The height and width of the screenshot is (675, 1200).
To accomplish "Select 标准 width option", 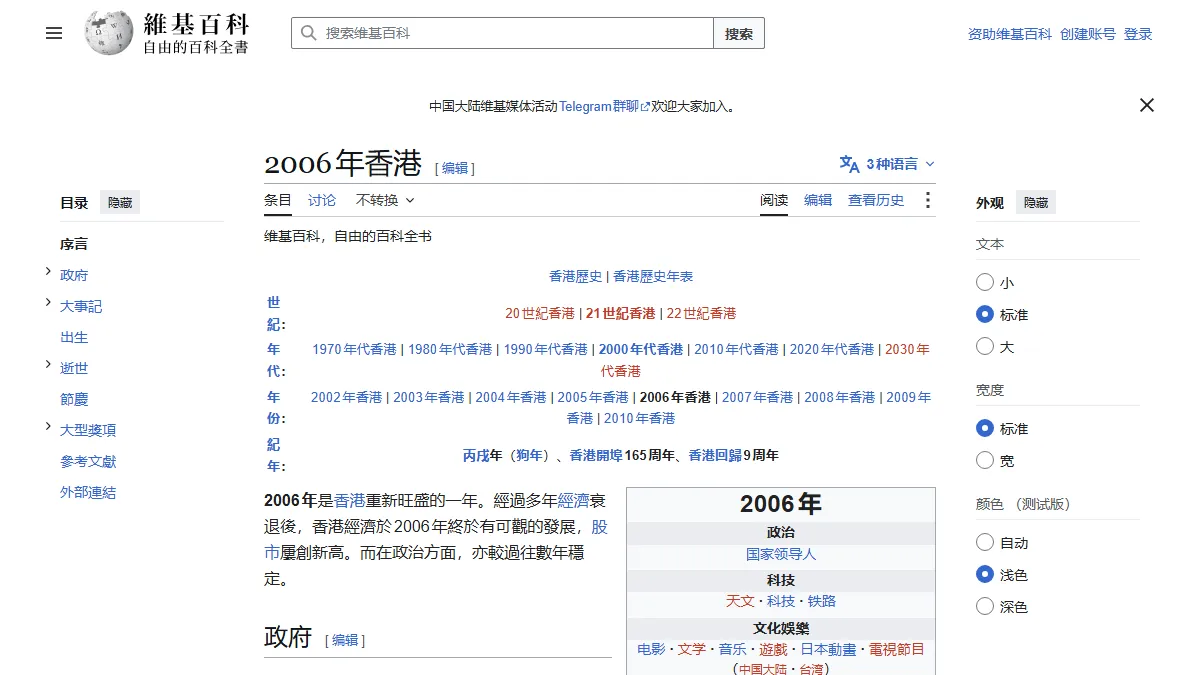I will pos(985,429).
